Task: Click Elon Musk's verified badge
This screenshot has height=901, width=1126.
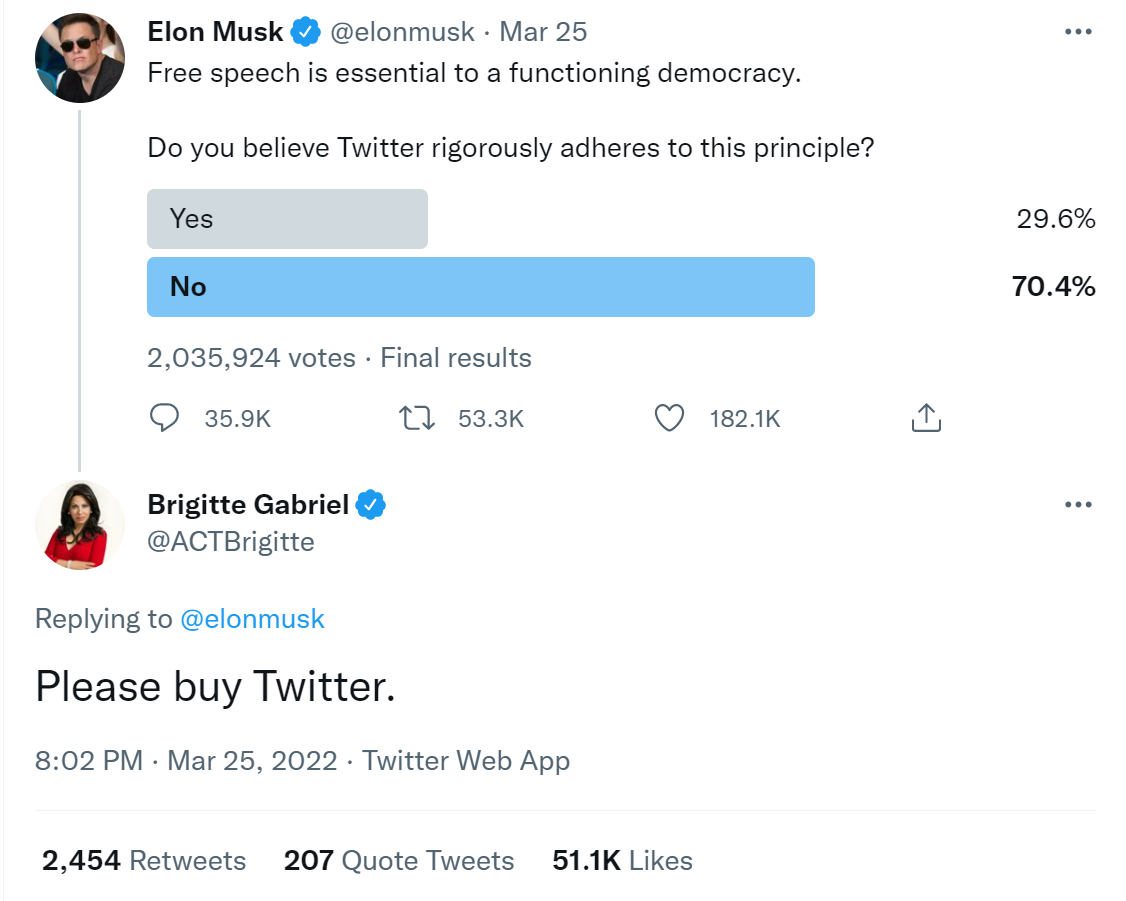Action: (x=305, y=32)
